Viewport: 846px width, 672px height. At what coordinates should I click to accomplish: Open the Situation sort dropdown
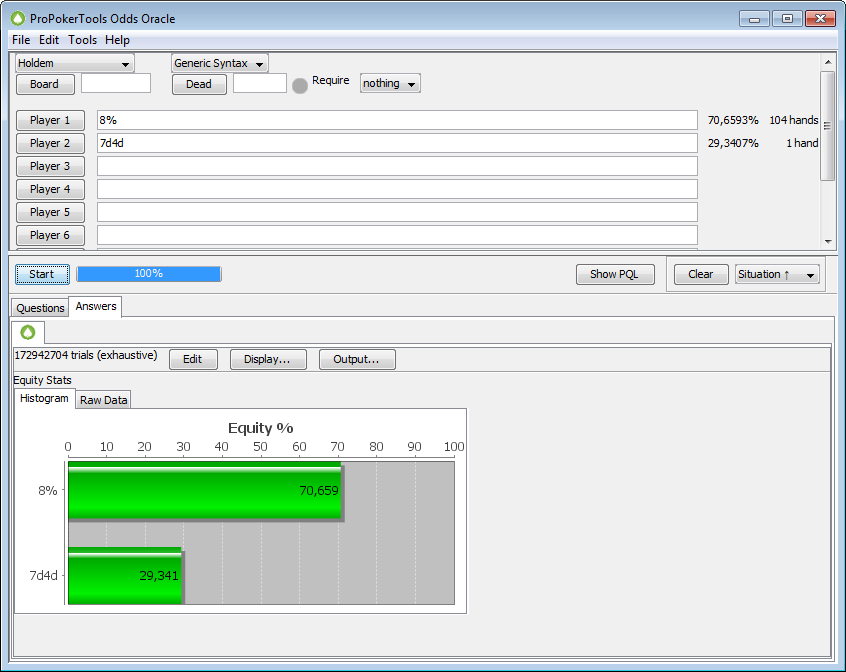(x=777, y=274)
